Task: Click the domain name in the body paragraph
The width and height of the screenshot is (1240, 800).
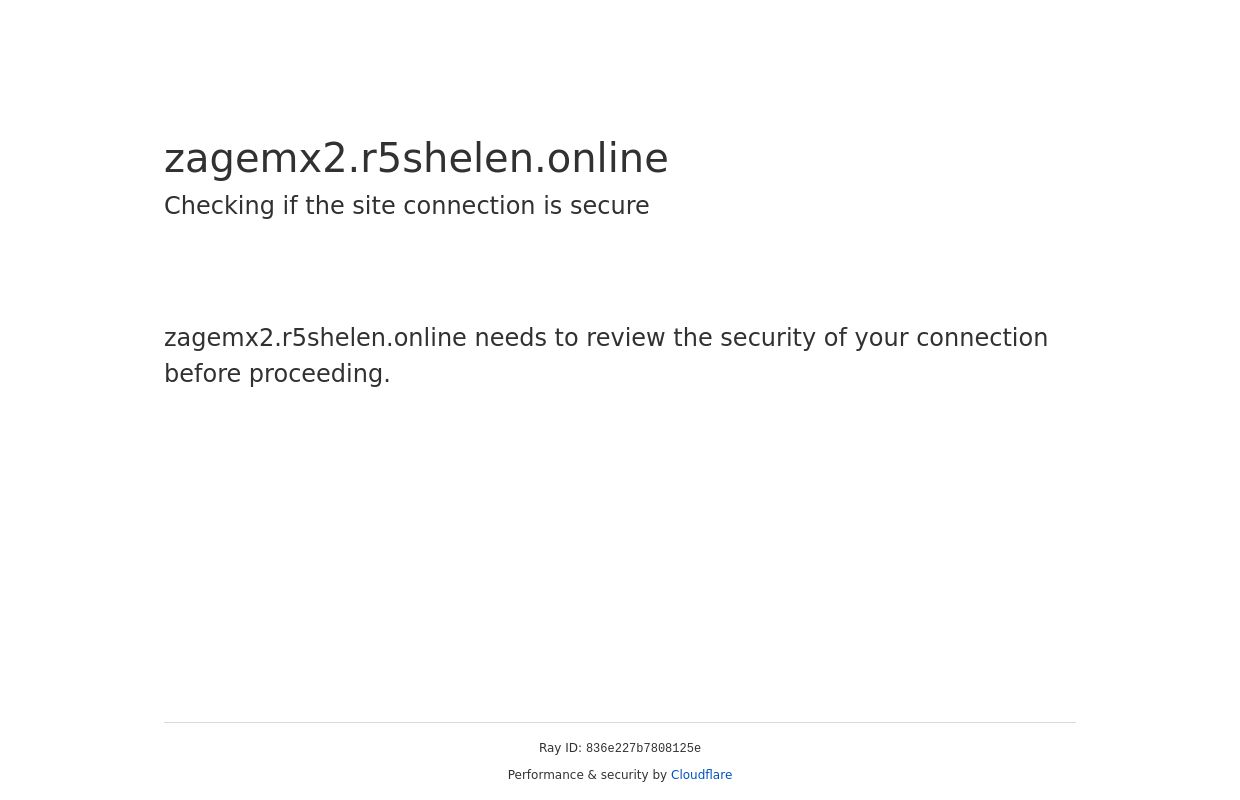Action: coord(315,338)
